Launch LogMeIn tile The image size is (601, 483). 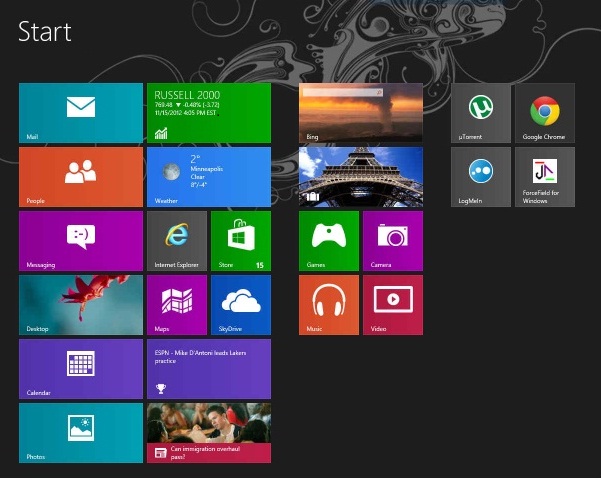click(x=481, y=177)
